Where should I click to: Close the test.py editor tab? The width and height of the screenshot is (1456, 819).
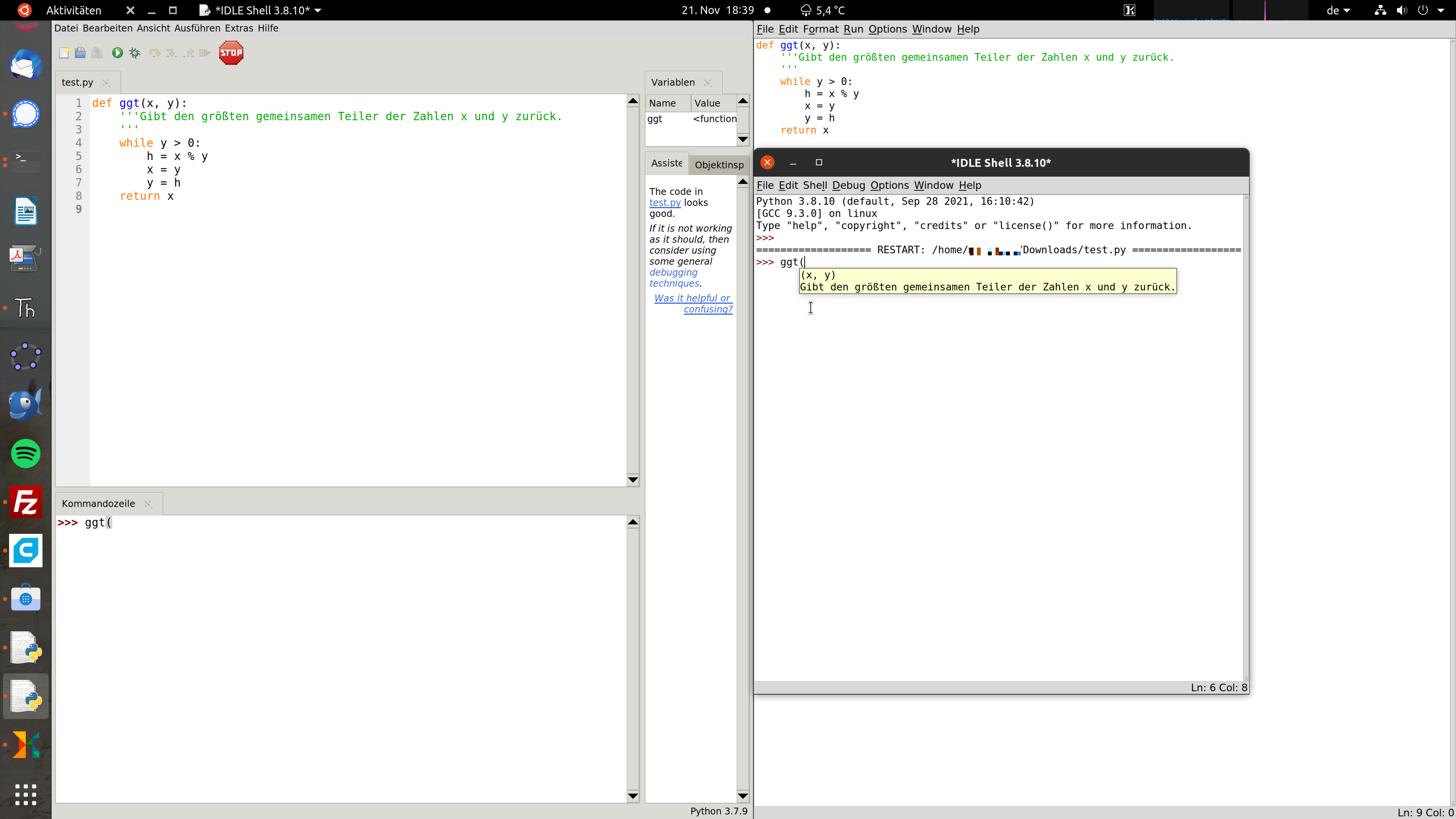pyautogui.click(x=106, y=82)
